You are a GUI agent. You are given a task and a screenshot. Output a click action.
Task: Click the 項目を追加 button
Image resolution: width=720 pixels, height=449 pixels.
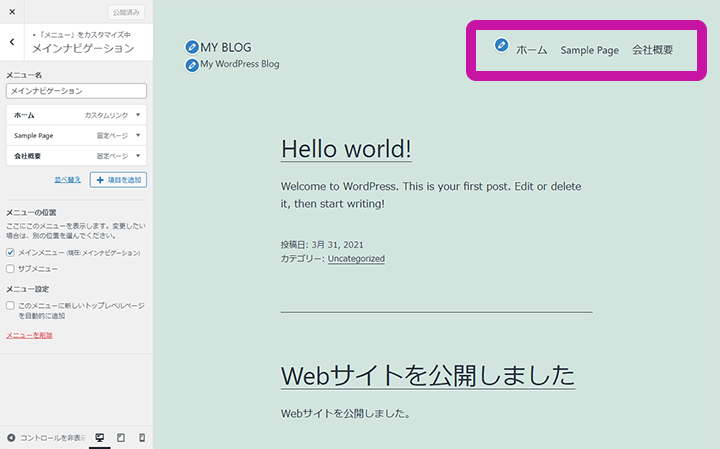pyautogui.click(x=118, y=179)
